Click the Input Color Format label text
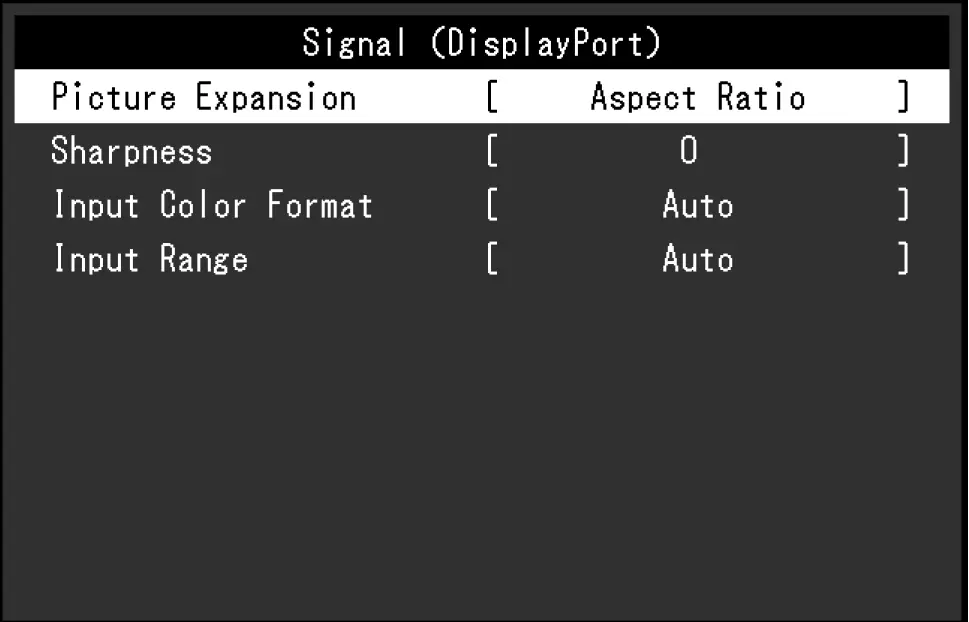The height and width of the screenshot is (622, 969). [x=212, y=205]
